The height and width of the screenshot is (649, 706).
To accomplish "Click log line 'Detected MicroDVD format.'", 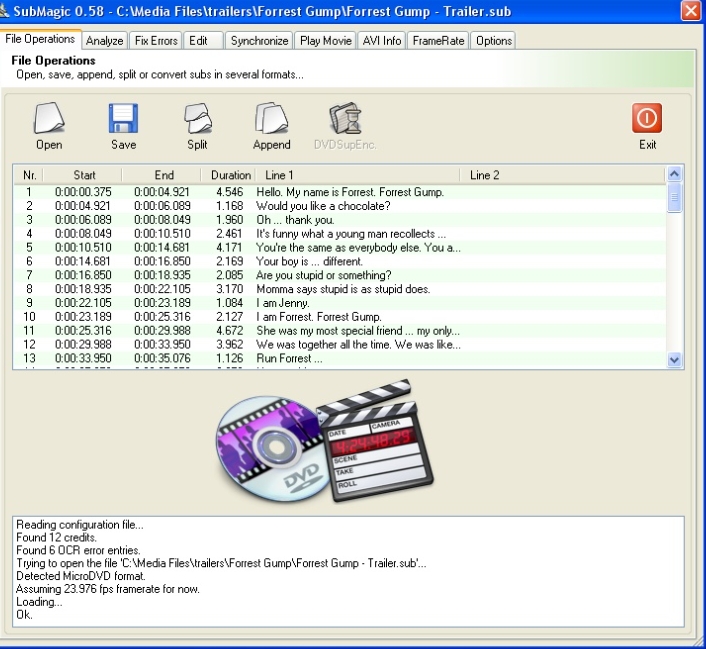I will [x=81, y=576].
